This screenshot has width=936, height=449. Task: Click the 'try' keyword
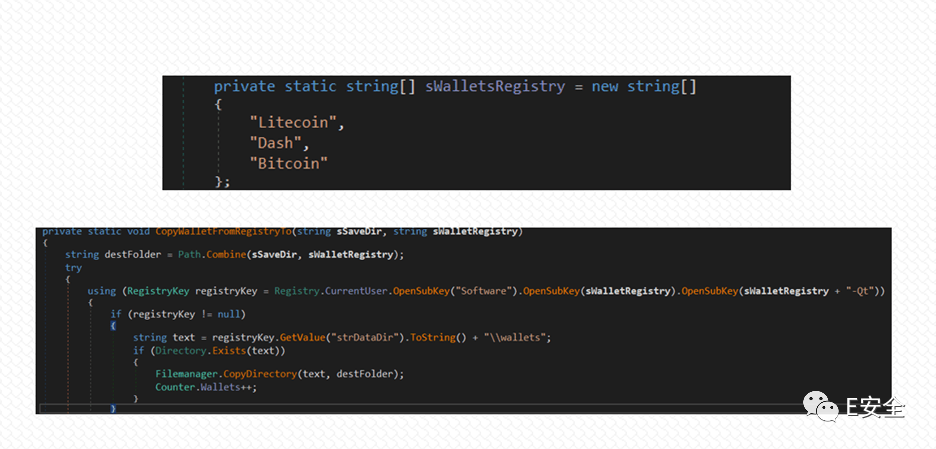[73, 267]
